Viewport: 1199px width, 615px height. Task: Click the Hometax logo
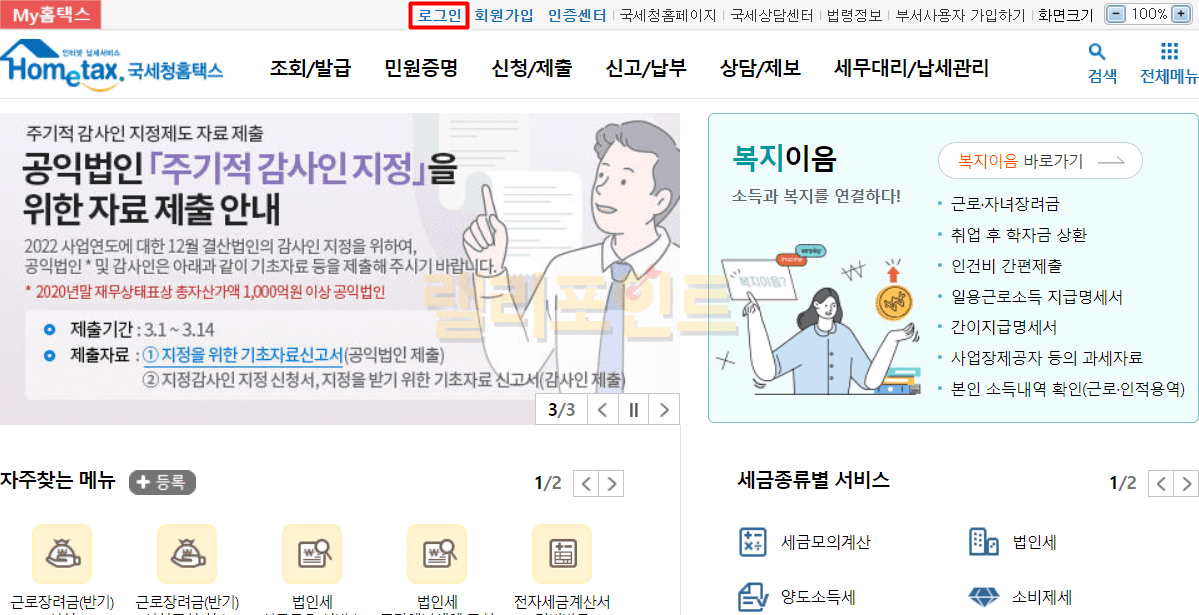click(x=112, y=67)
